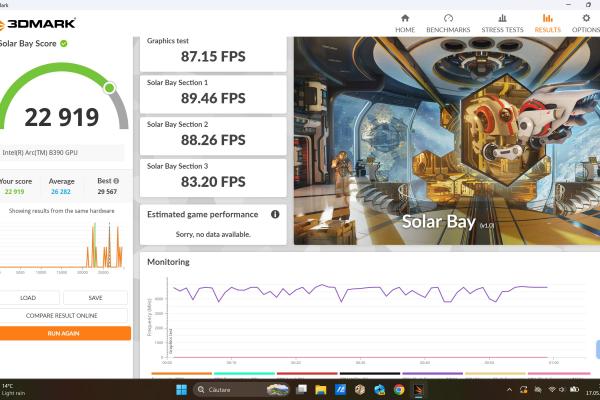
Task: Click the green validation check next to Solar Bay Score
Action: tap(64, 44)
